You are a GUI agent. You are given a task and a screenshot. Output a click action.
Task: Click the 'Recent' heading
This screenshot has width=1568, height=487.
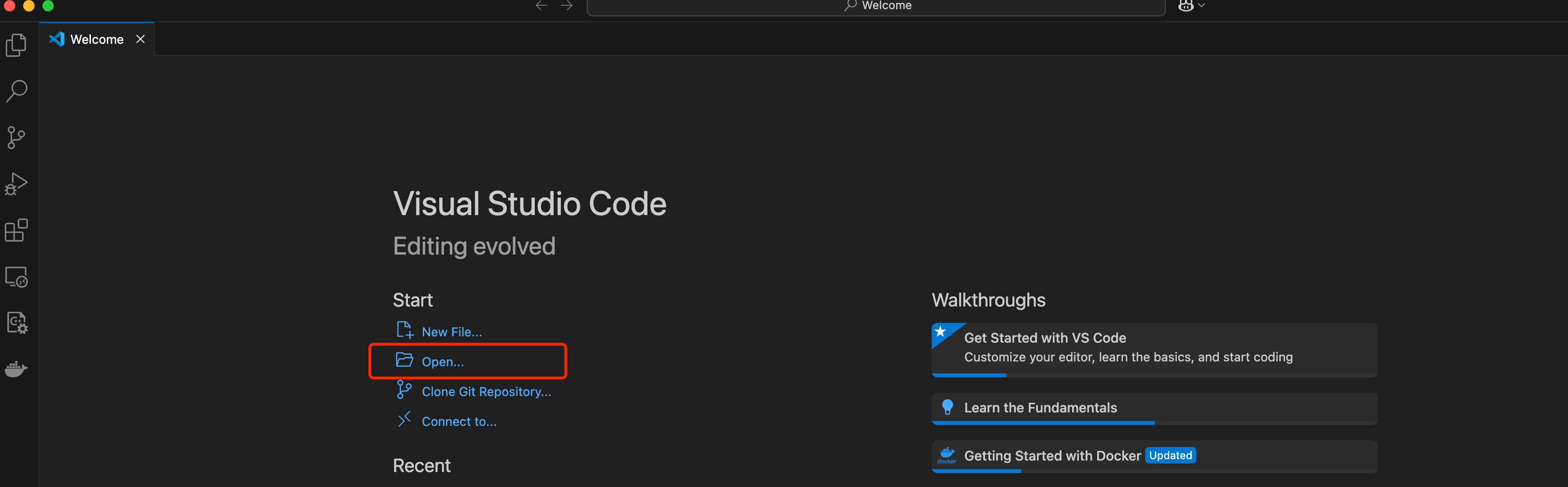[421, 466]
